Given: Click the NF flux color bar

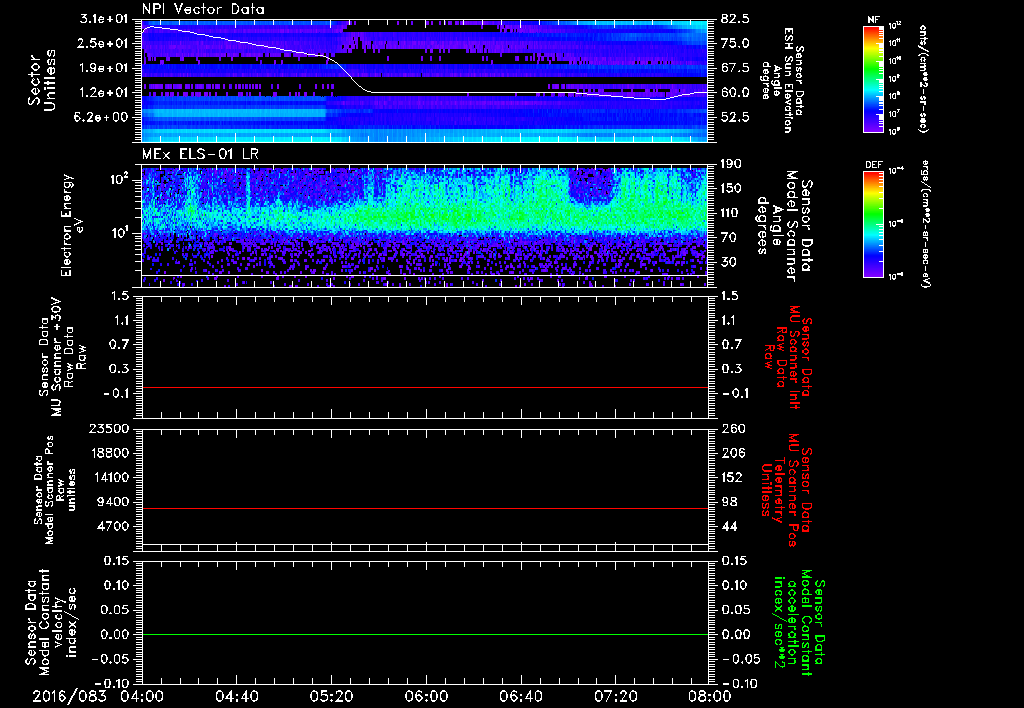Looking at the screenshot, I should point(874,79).
